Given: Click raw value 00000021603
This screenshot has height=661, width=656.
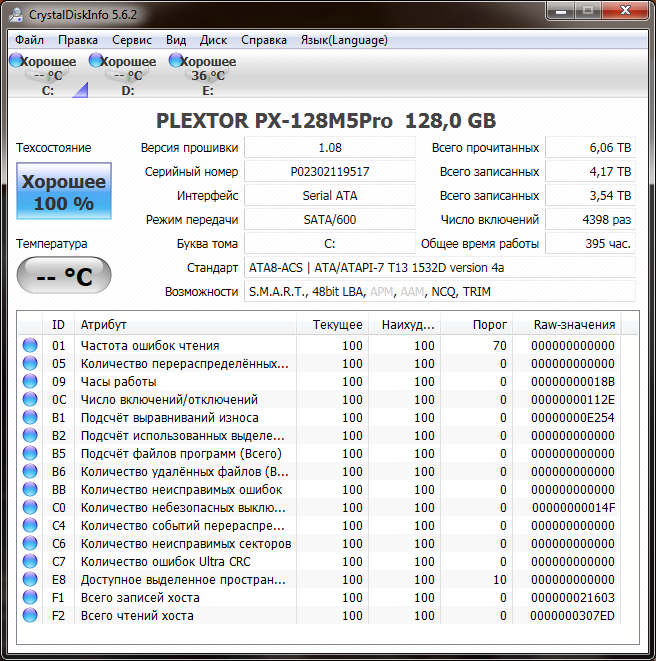Looking at the screenshot, I should (573, 597).
